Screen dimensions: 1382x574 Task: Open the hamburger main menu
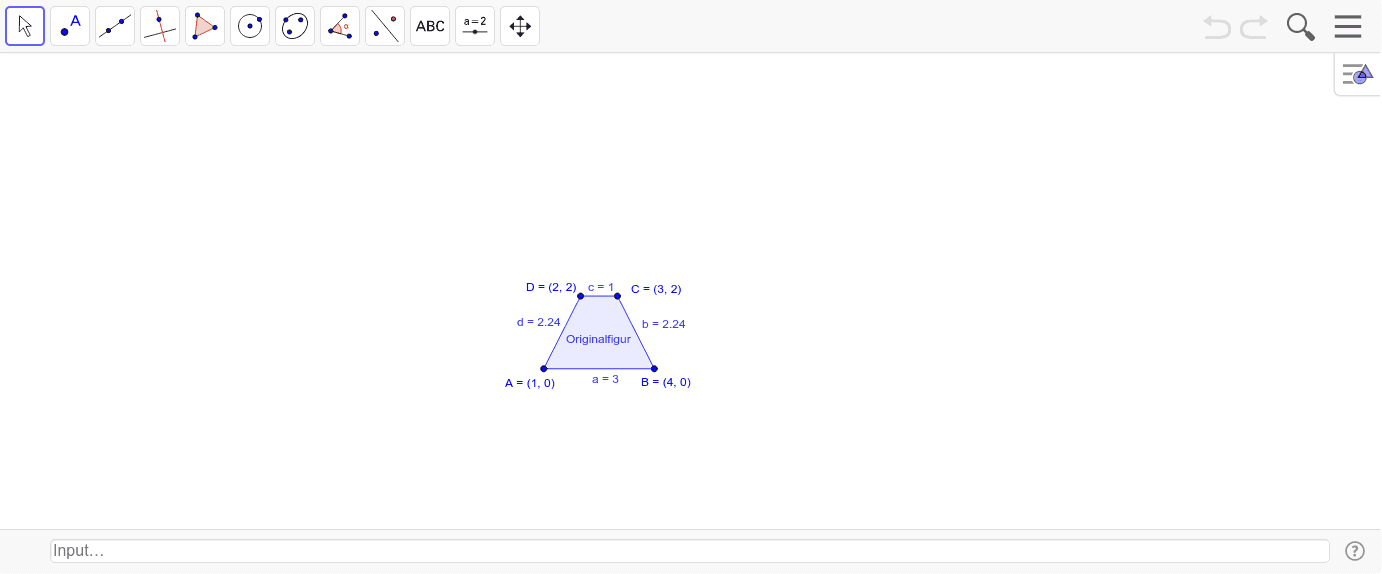point(1348,26)
